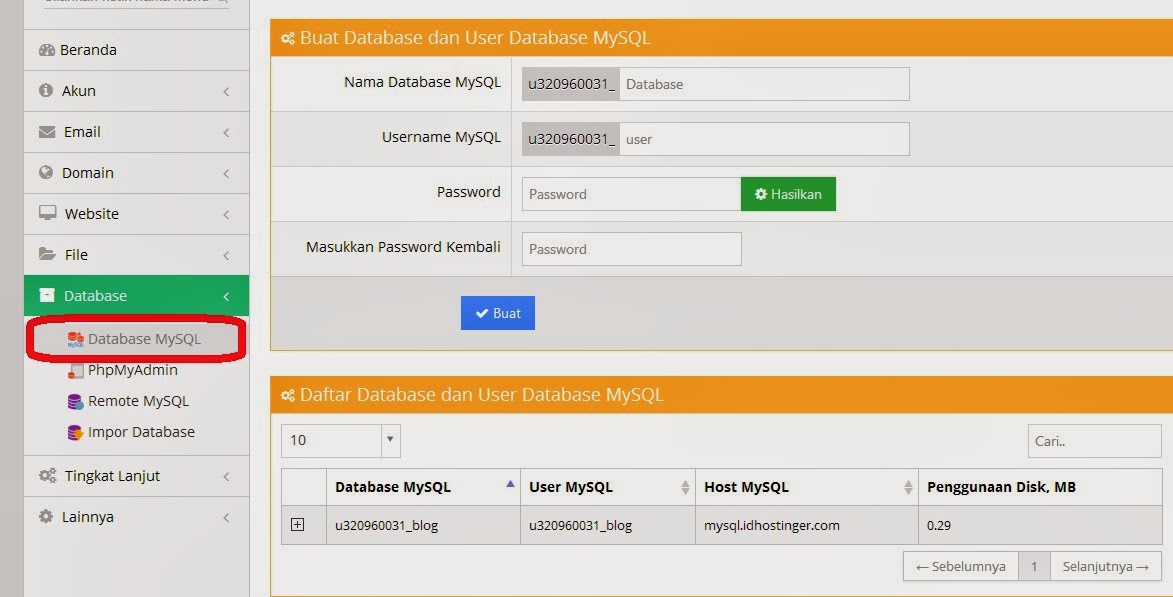The width and height of the screenshot is (1173, 597).
Task: Click the Tingkat Lanjut gears icon
Action: tap(47, 476)
